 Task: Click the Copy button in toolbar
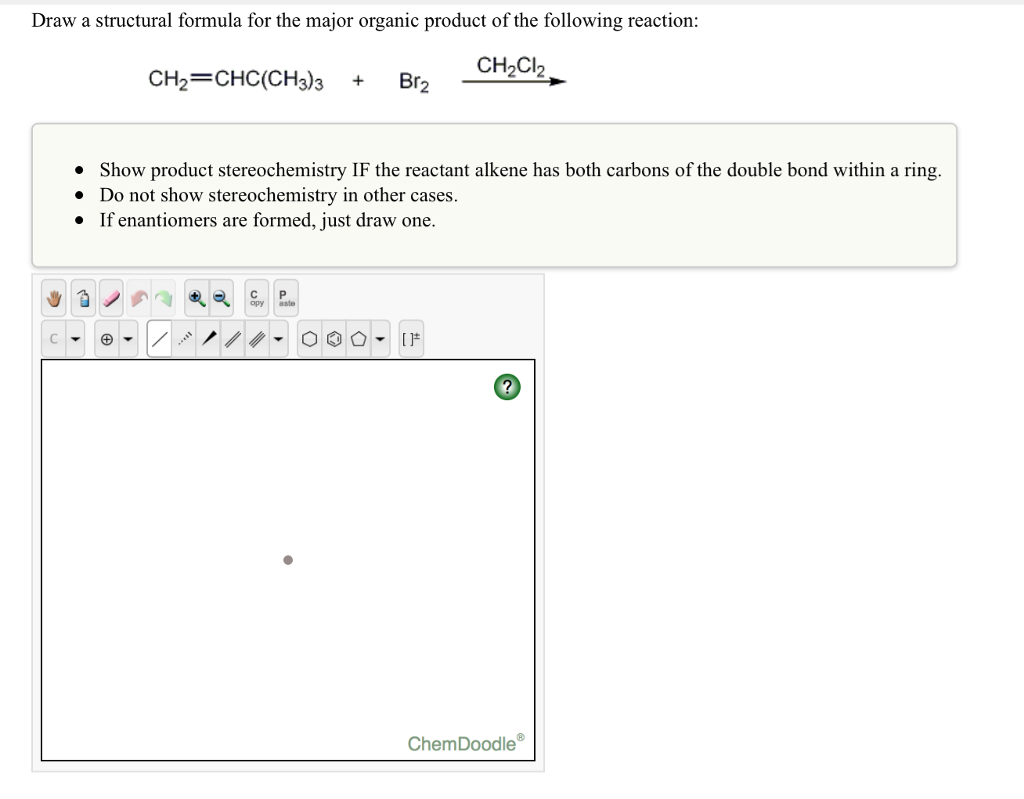[x=257, y=299]
